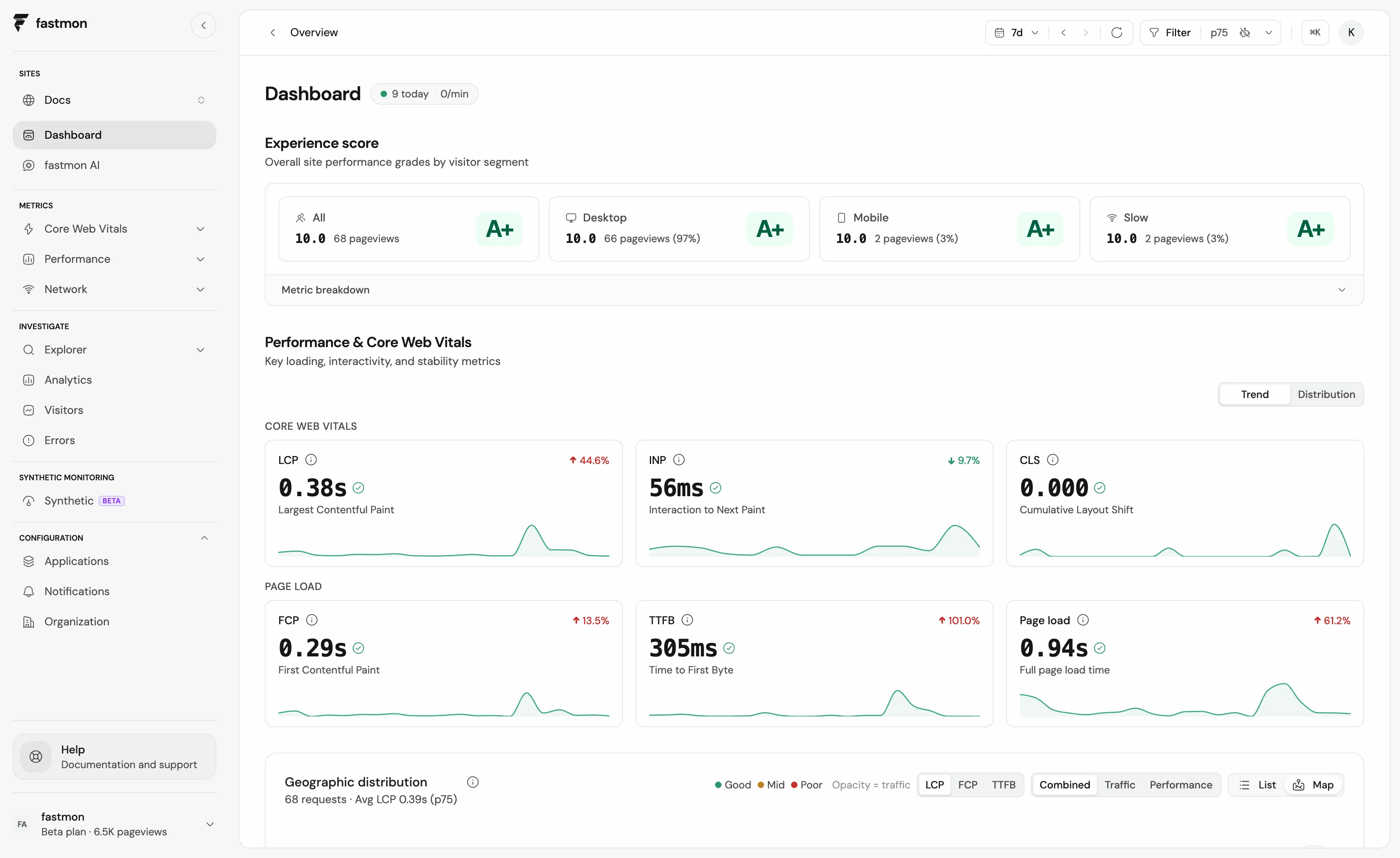Go to the previous time period arrow

click(1064, 32)
